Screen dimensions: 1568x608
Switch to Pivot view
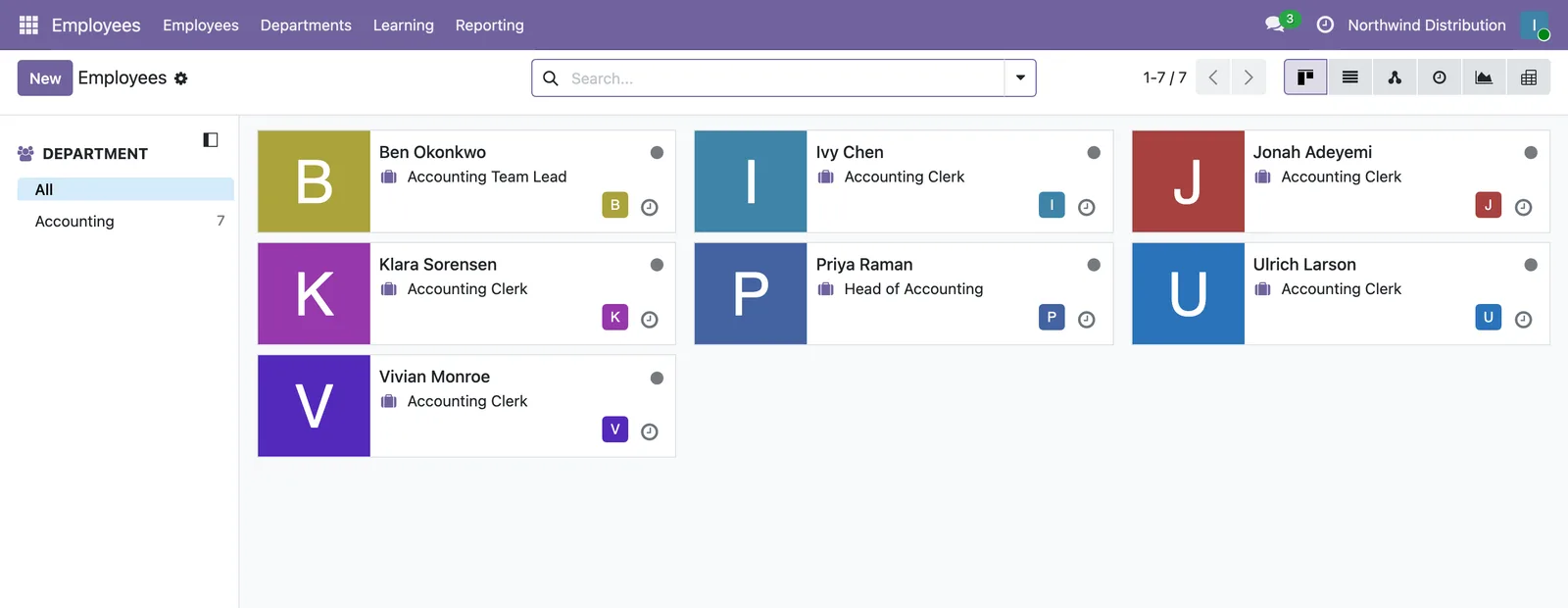[x=1529, y=77]
